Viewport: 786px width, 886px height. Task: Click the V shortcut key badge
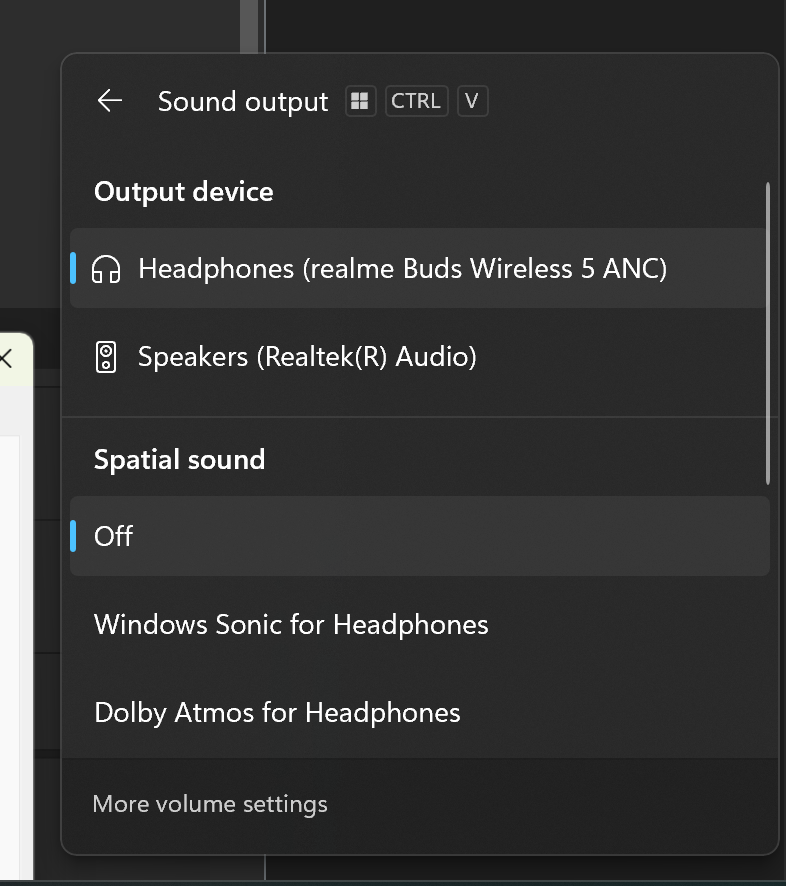472,101
